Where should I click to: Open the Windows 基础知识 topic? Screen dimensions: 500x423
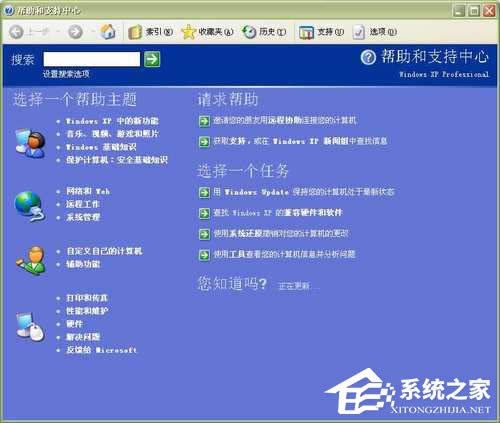101,147
